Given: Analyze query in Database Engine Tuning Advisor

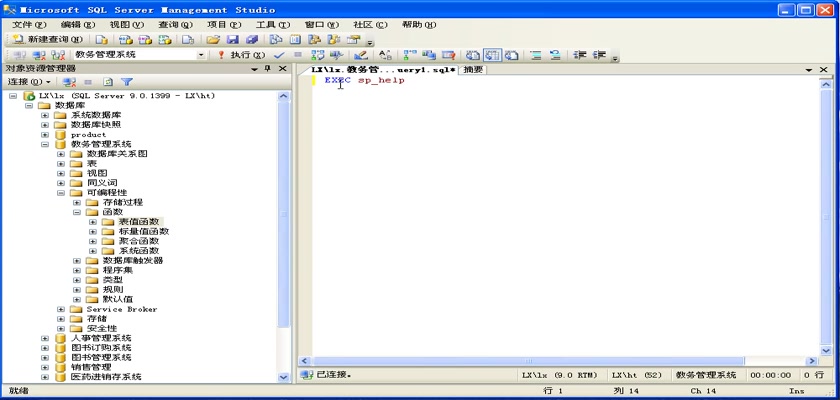Looking at the screenshot, I should [336, 55].
